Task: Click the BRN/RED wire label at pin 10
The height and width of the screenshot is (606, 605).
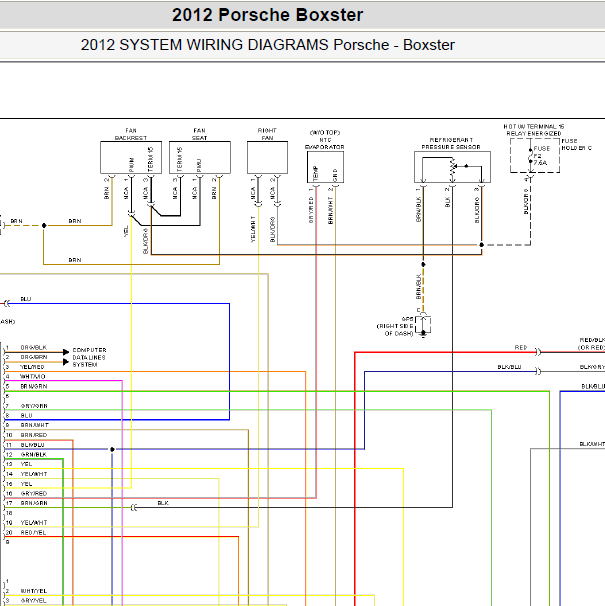Action: point(34,435)
